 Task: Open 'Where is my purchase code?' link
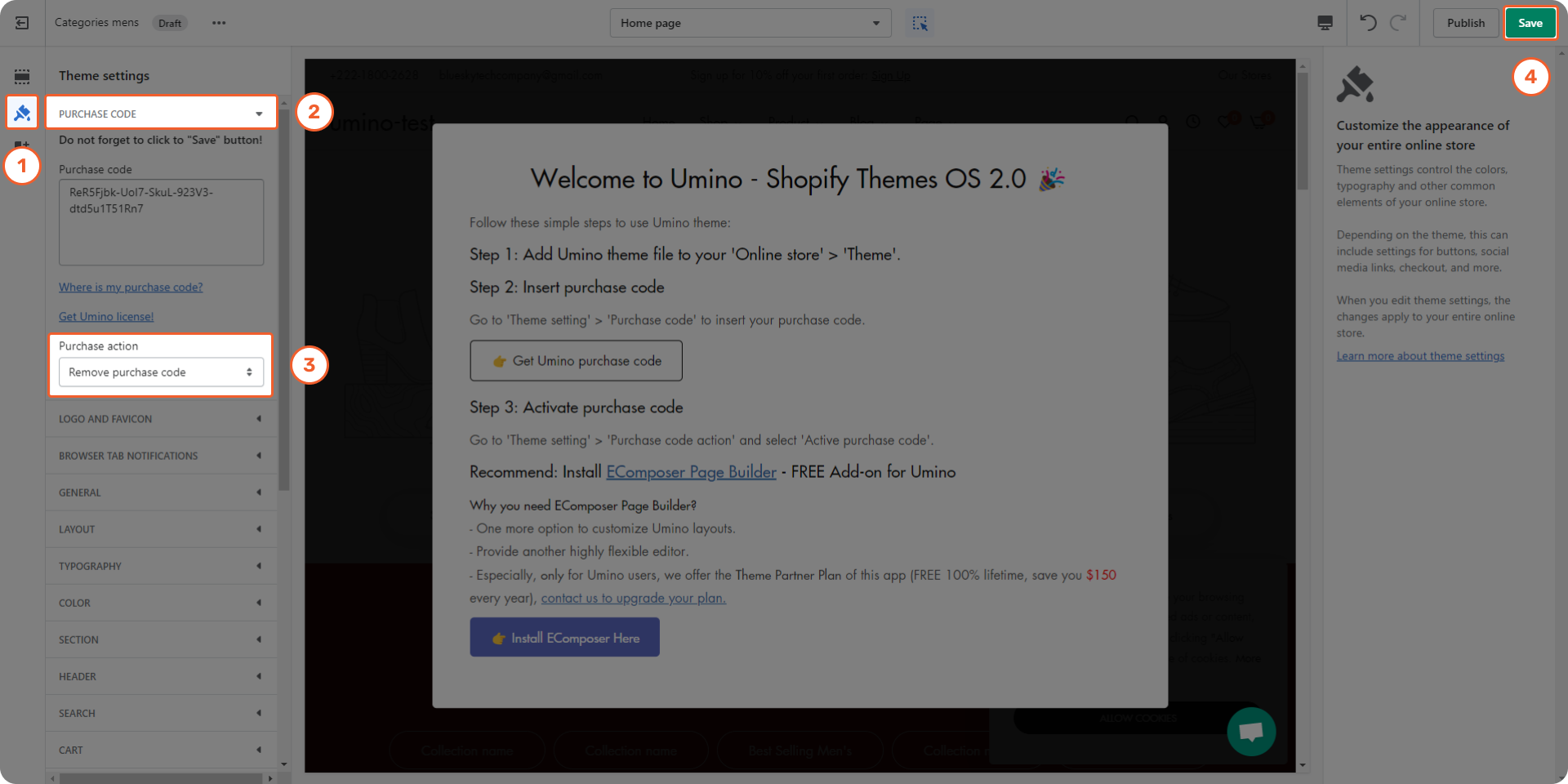coord(131,287)
